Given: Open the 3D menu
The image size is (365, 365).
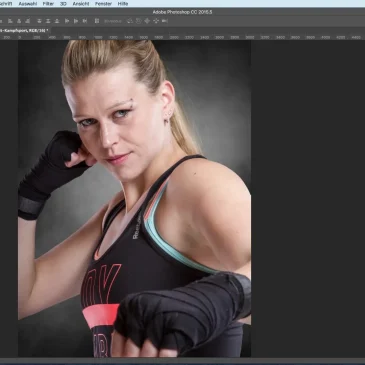Looking at the screenshot, I should pyautogui.click(x=63, y=4).
